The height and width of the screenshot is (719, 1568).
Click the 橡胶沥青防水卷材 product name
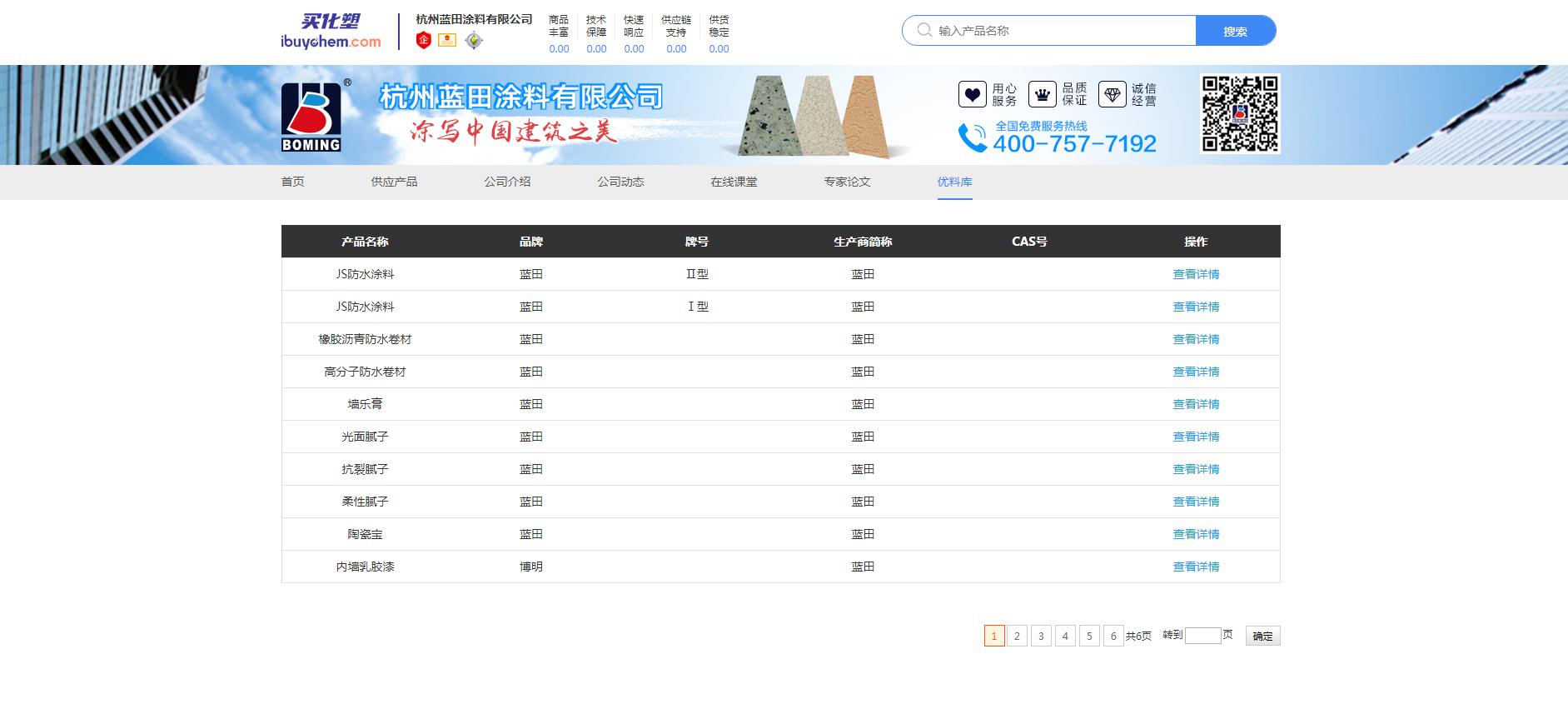[x=365, y=339]
